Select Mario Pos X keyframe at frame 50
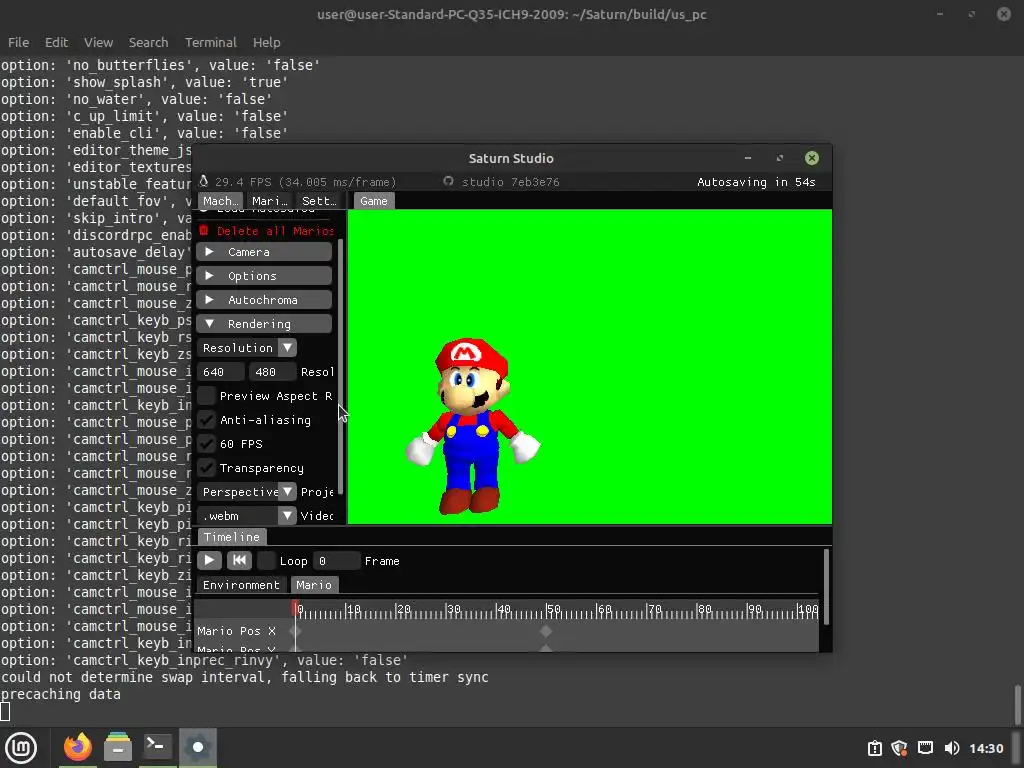The width and height of the screenshot is (1024, 768). click(546, 631)
